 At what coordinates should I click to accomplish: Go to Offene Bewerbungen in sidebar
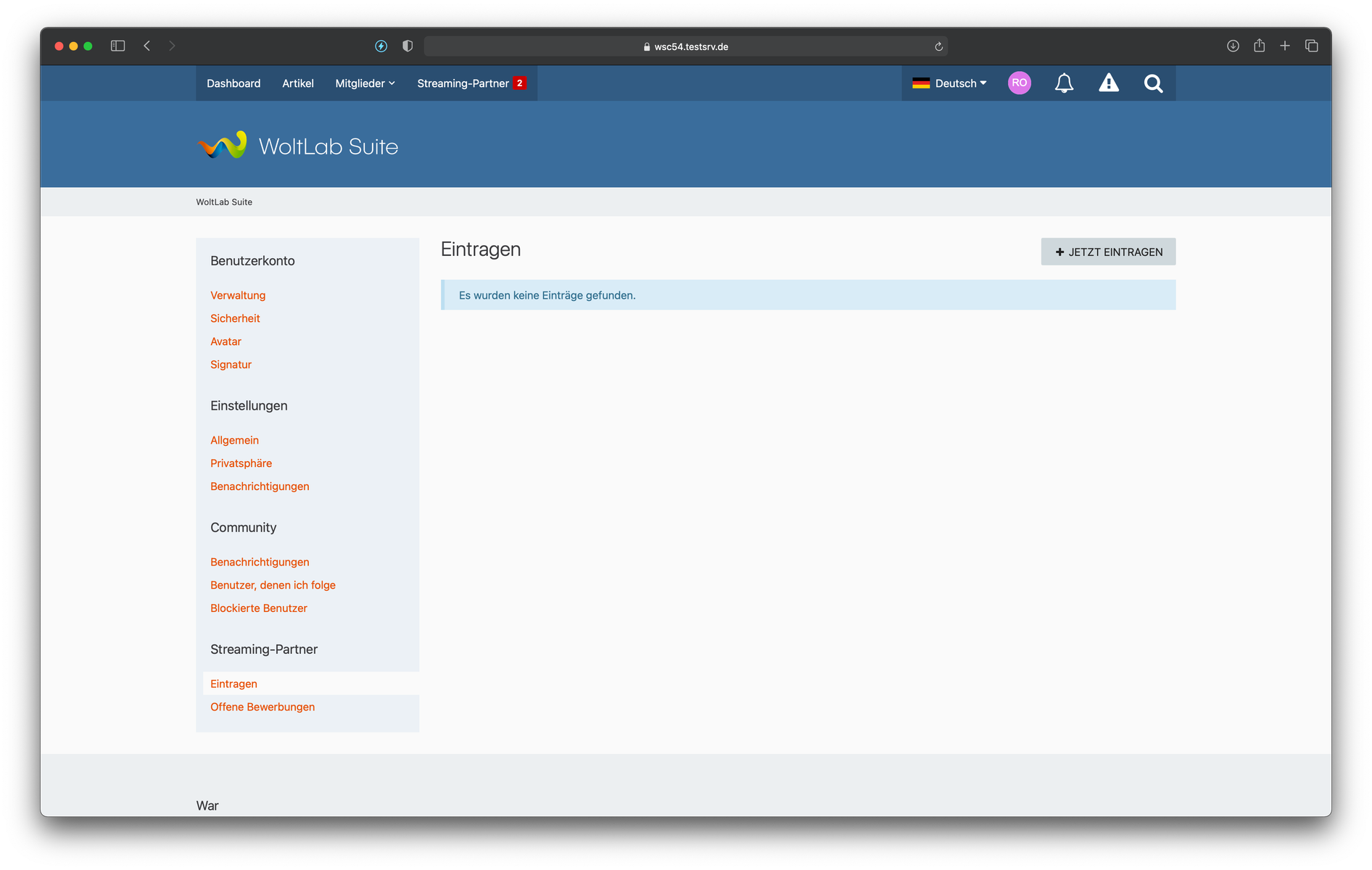tap(263, 707)
